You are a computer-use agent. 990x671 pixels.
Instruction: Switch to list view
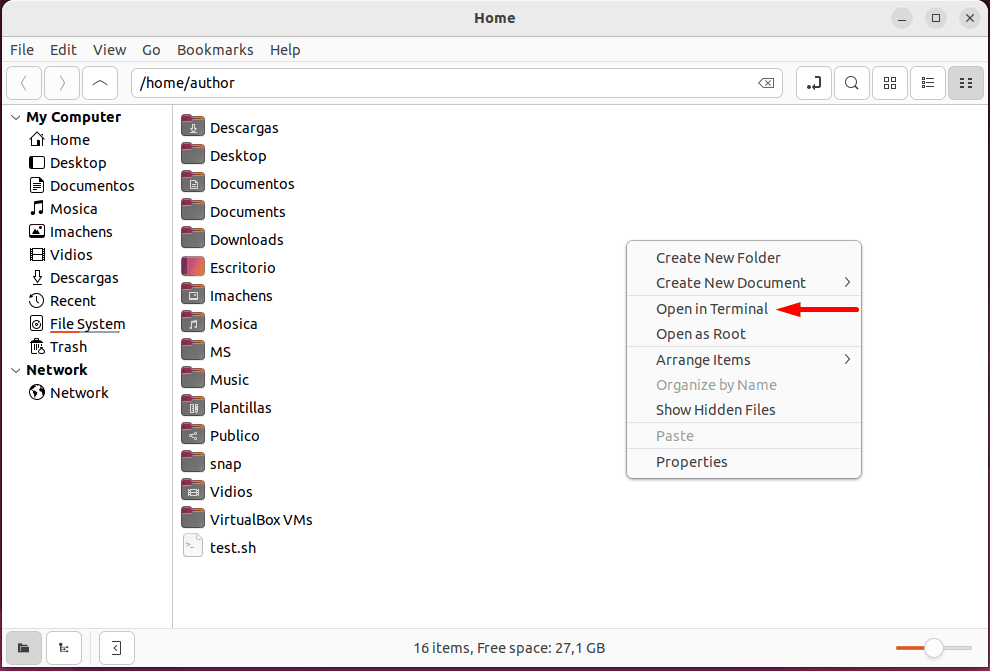click(x=927, y=83)
